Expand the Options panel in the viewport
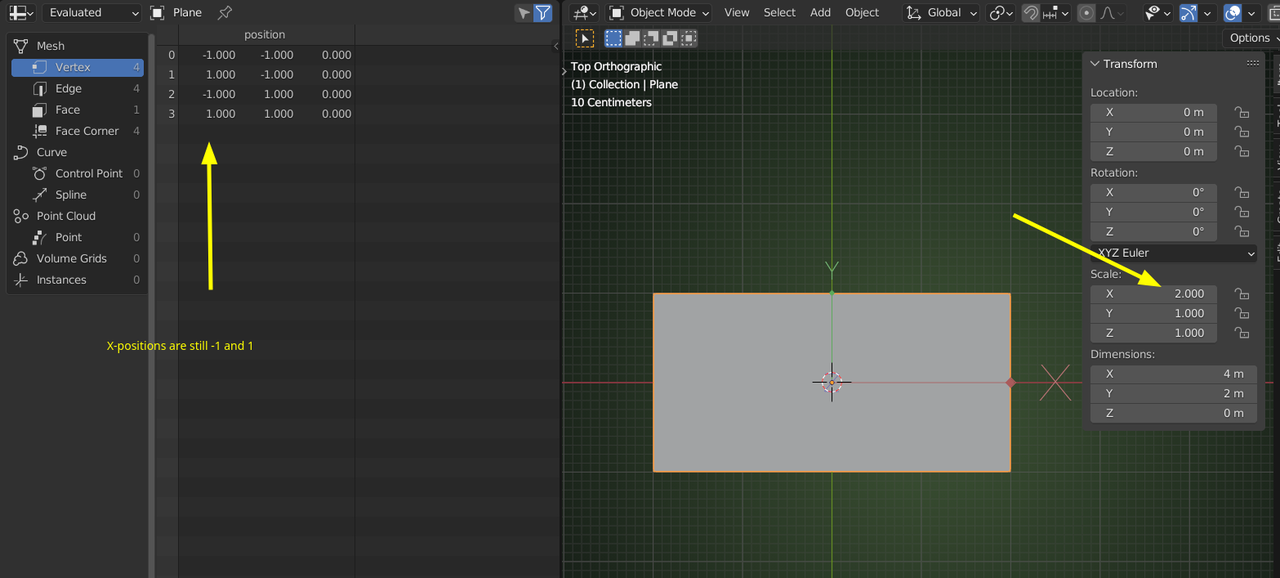Viewport: 1280px width, 578px height. [x=1249, y=37]
